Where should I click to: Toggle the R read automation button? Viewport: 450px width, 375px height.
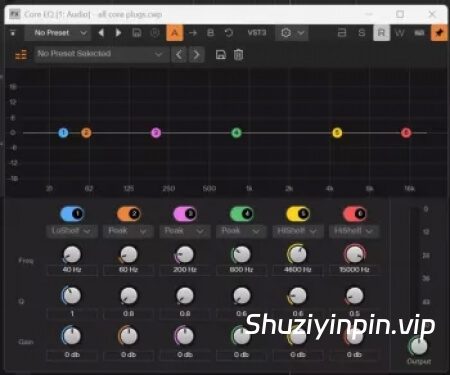pos(381,33)
